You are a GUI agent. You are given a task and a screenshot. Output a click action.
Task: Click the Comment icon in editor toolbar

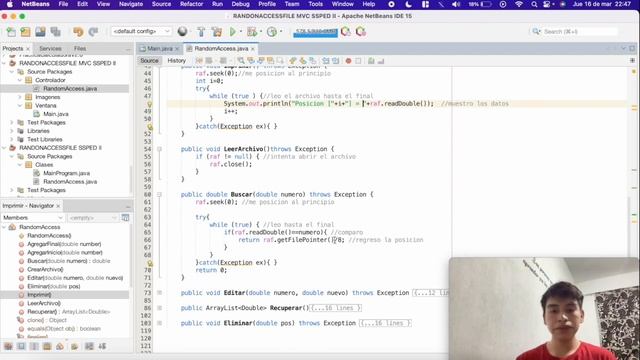[371, 61]
